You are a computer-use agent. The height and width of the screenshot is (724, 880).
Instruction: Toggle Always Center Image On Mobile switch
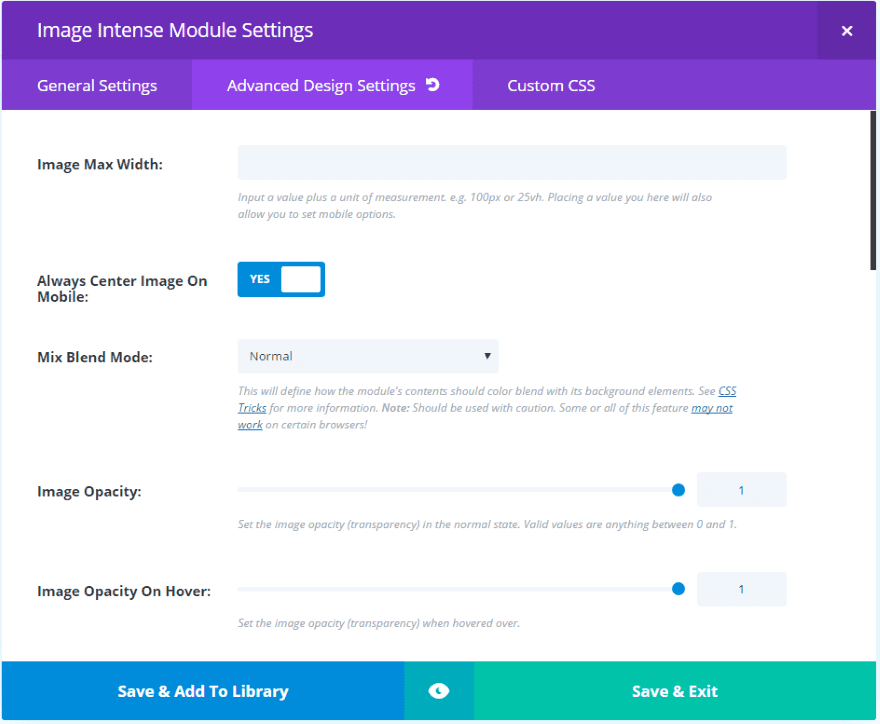point(281,280)
